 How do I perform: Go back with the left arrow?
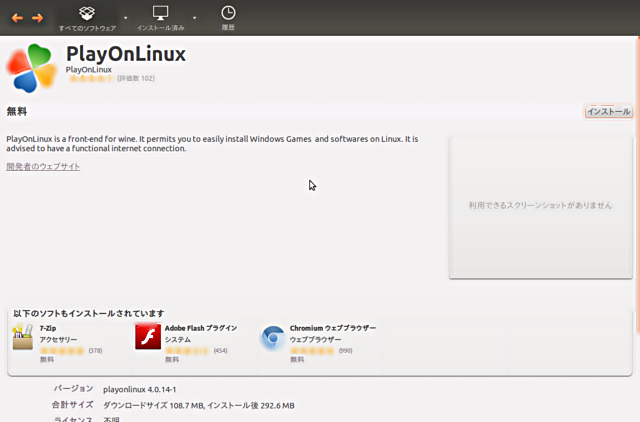(17, 18)
